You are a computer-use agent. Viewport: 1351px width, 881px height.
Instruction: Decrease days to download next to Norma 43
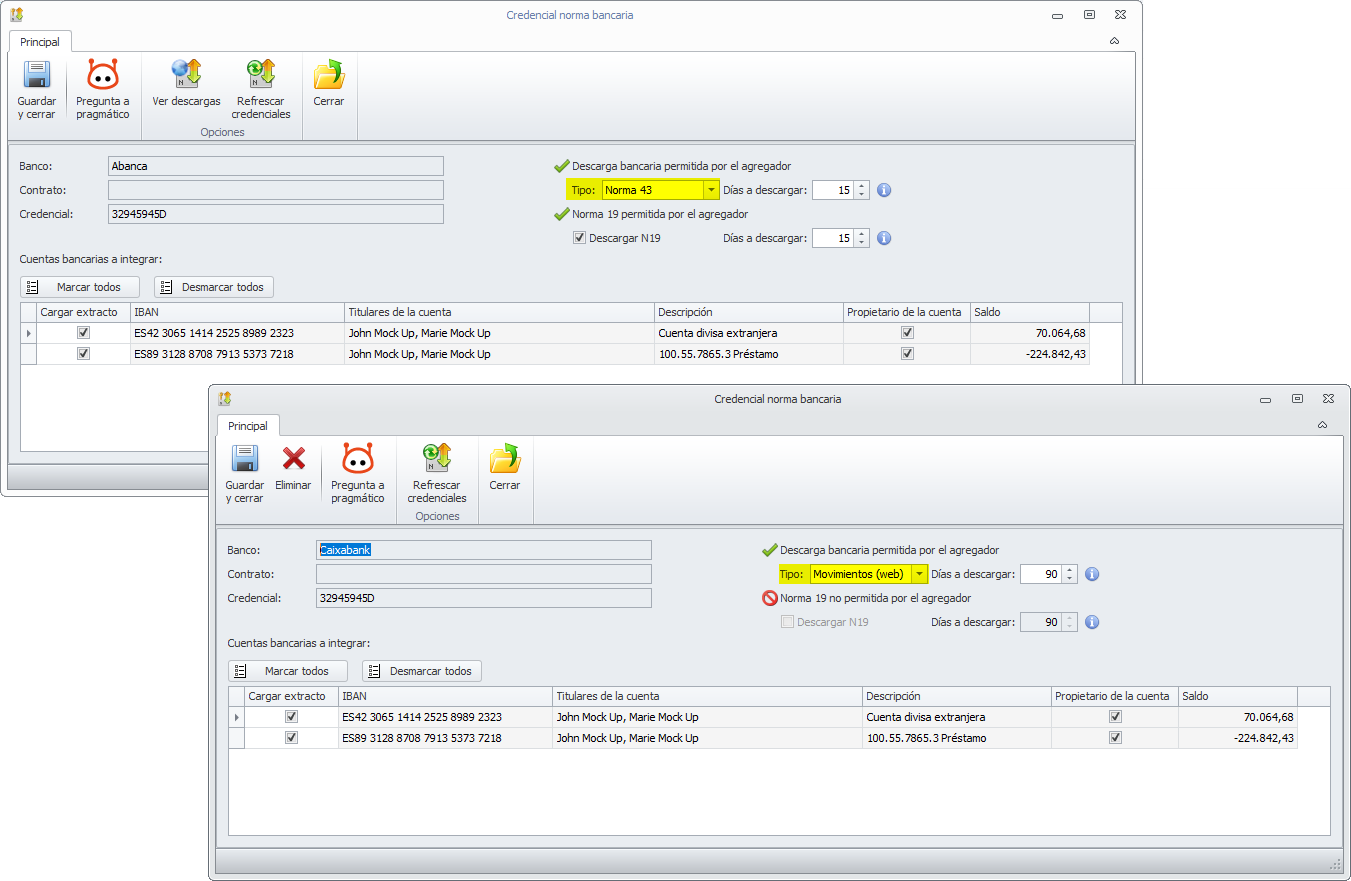(x=862, y=195)
